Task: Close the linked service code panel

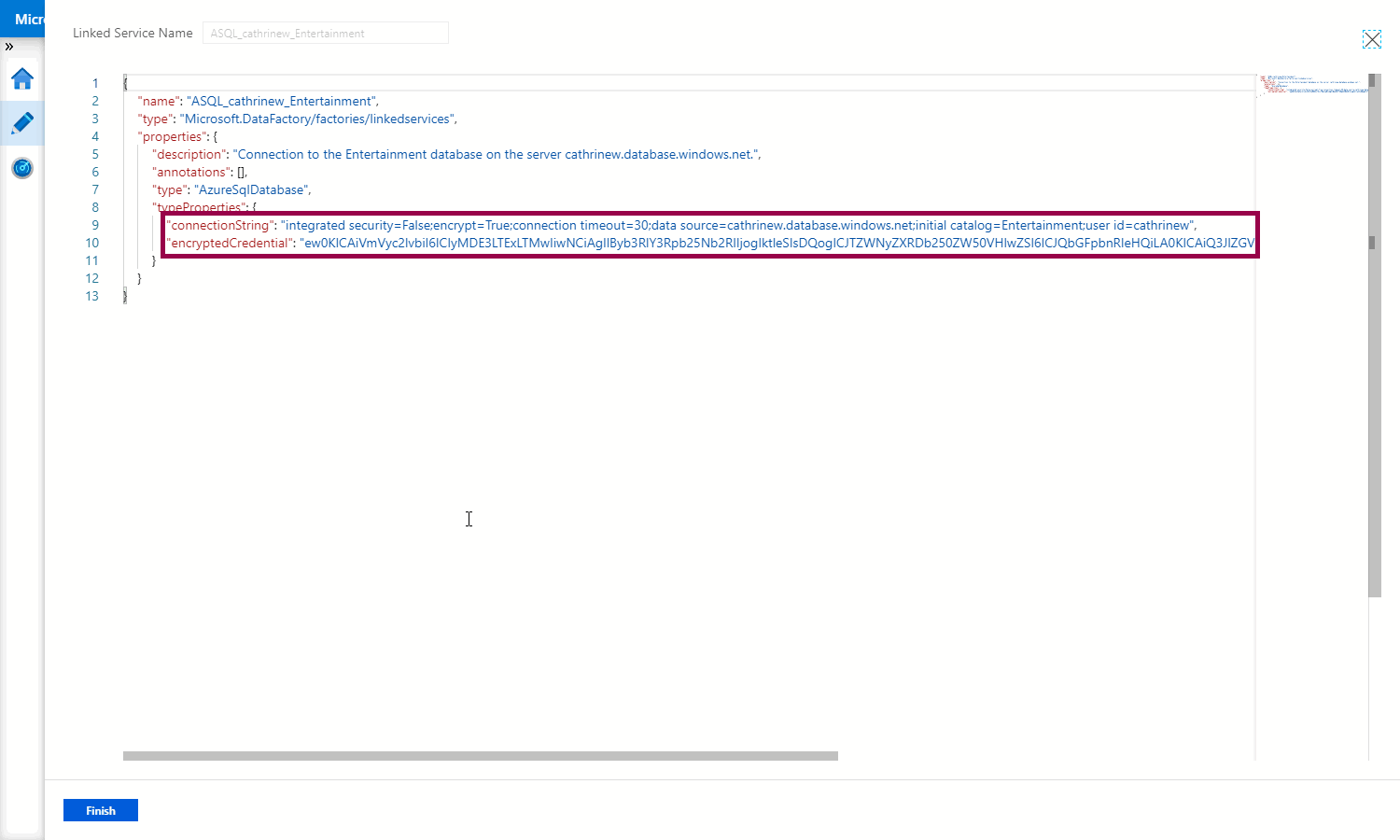Action: pyautogui.click(x=1371, y=39)
